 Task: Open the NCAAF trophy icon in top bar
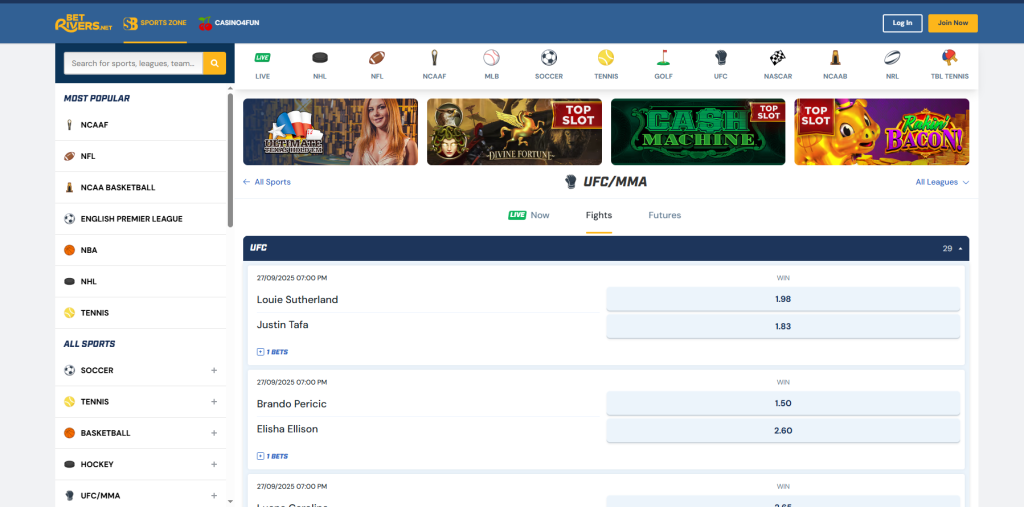(434, 57)
